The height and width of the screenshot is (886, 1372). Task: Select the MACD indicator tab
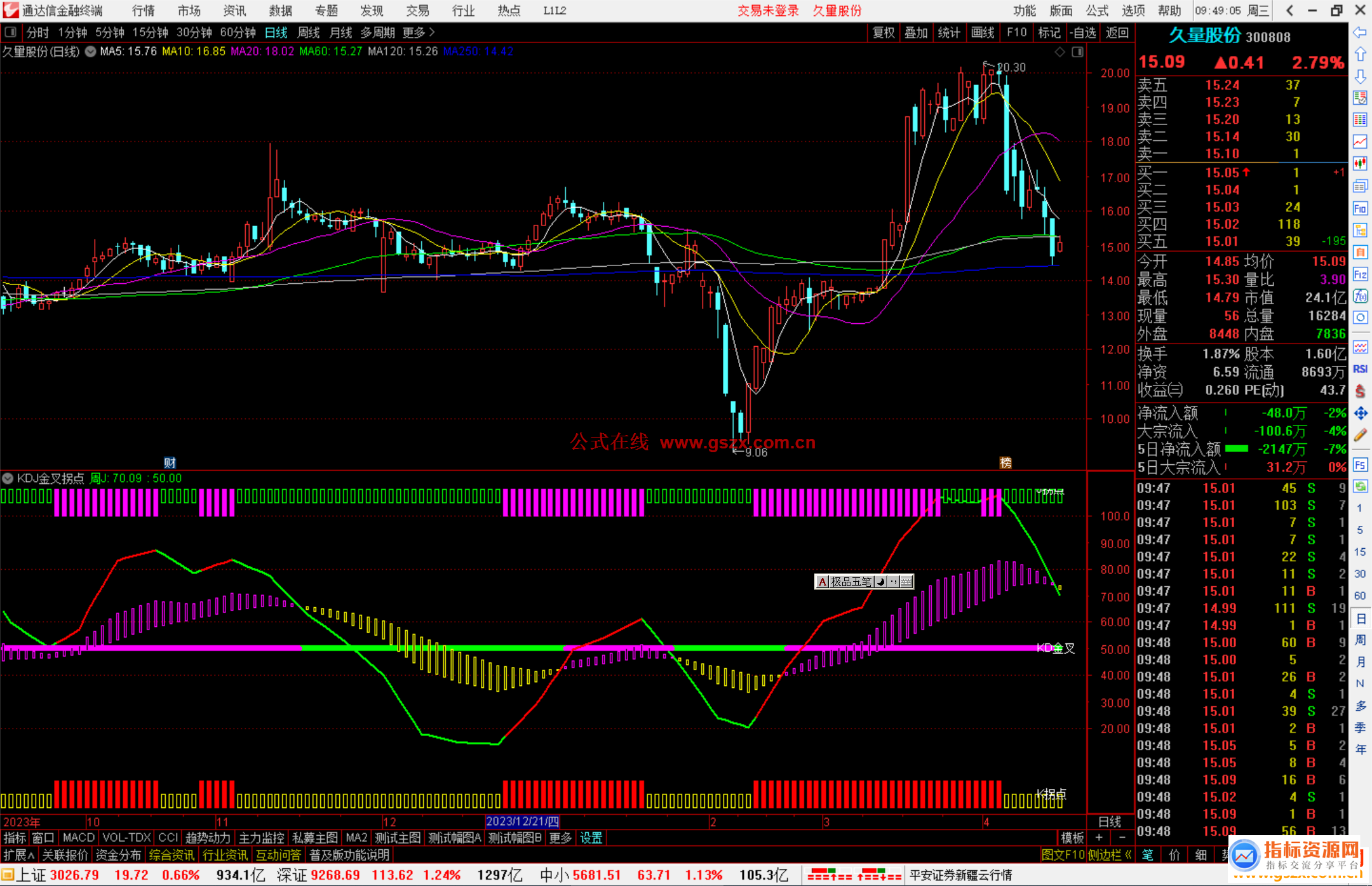79,838
